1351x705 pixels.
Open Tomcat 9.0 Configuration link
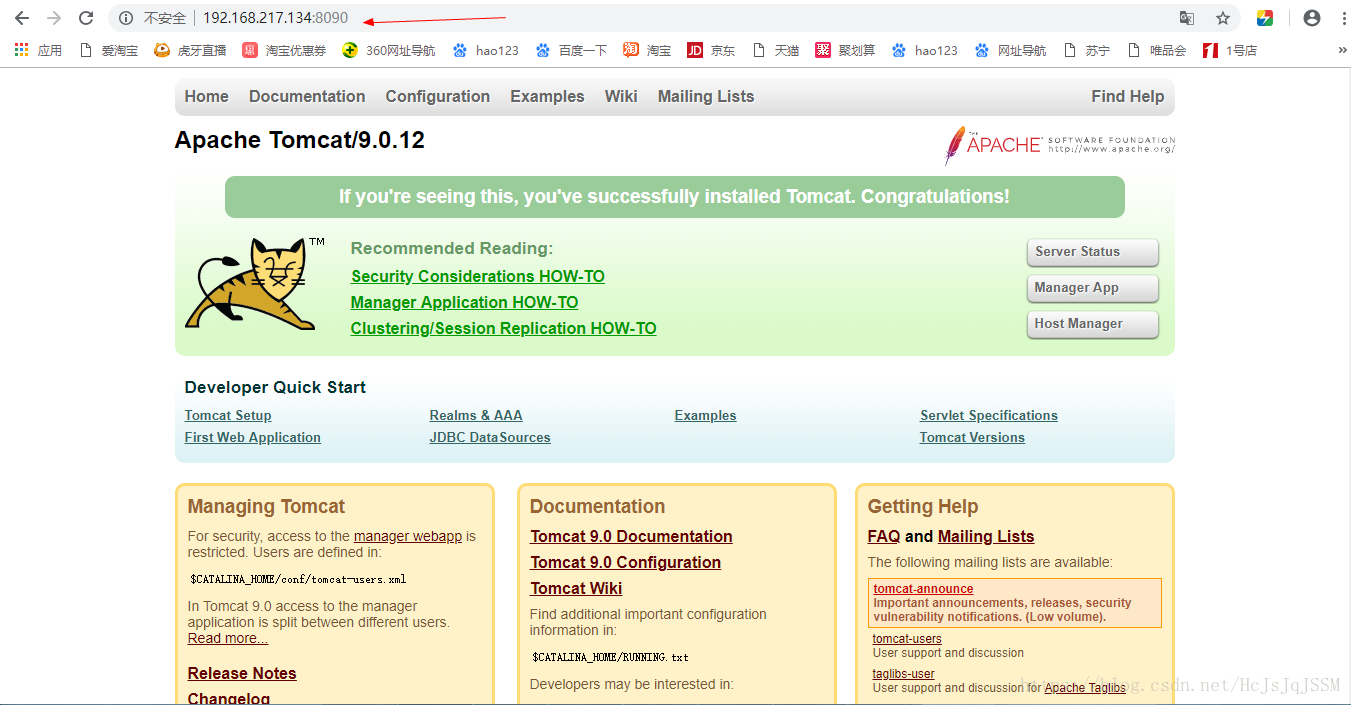pyautogui.click(x=625, y=562)
